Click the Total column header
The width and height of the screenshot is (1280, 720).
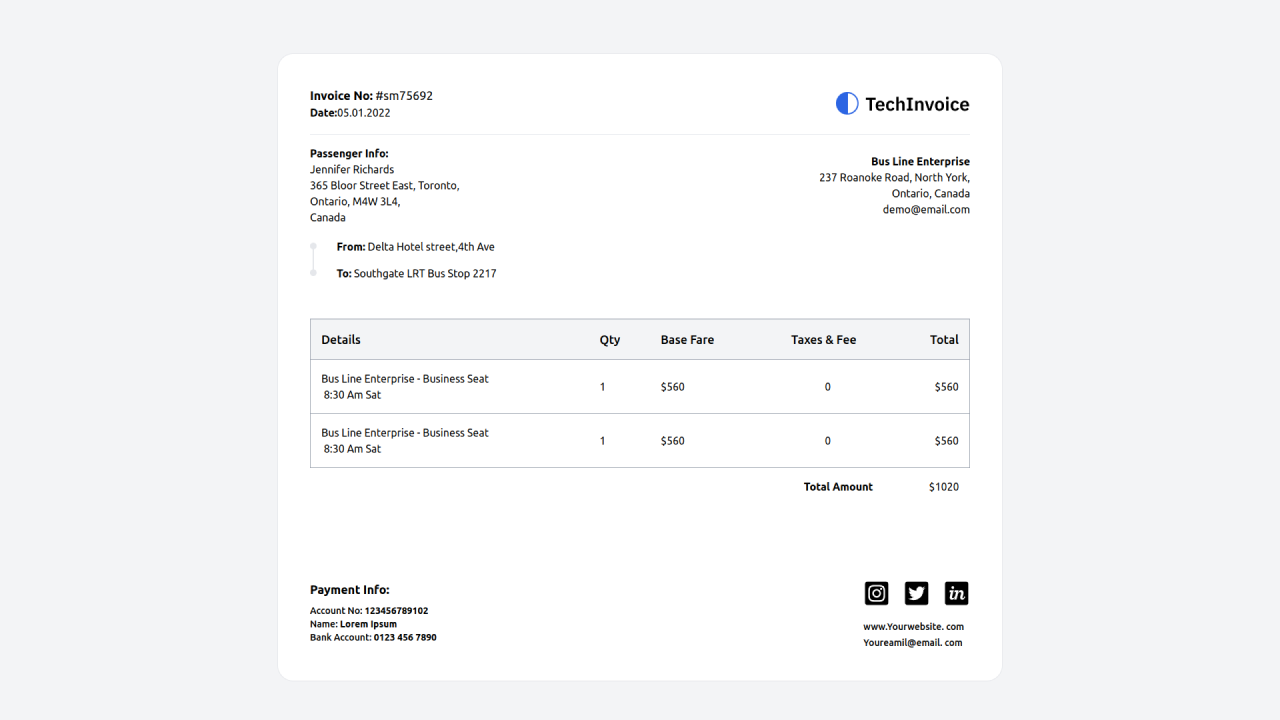click(944, 340)
